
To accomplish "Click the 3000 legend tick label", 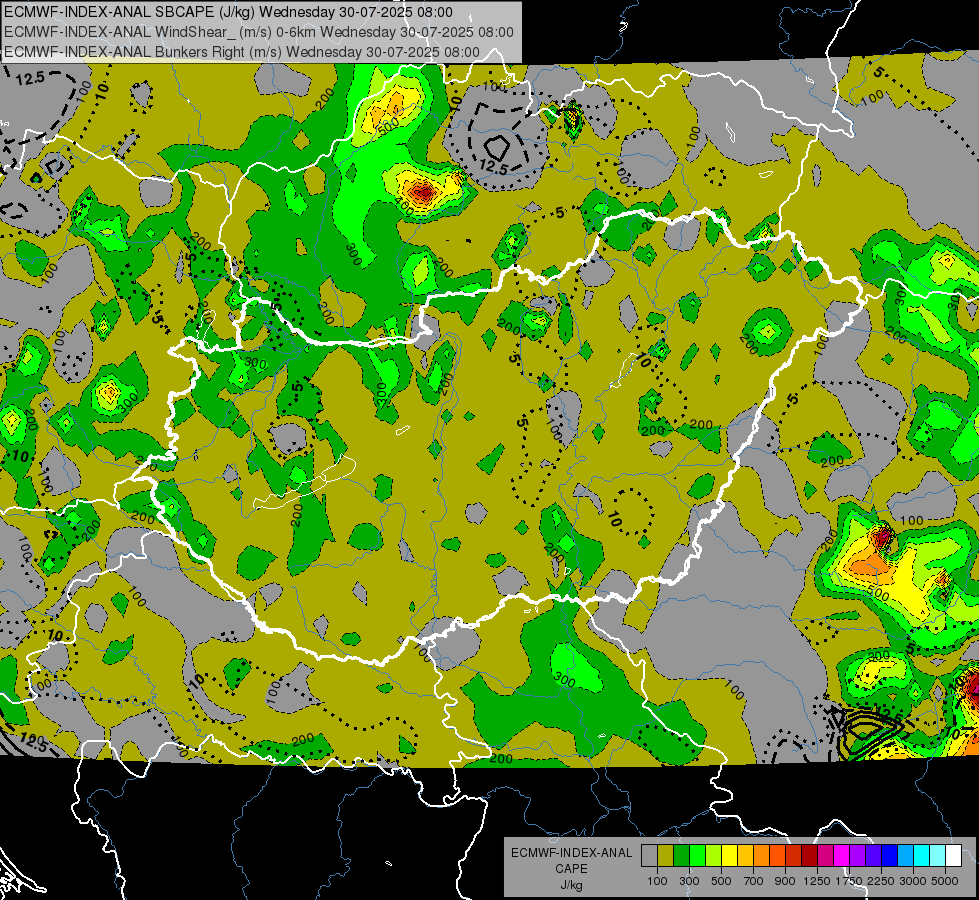I will (x=913, y=881).
